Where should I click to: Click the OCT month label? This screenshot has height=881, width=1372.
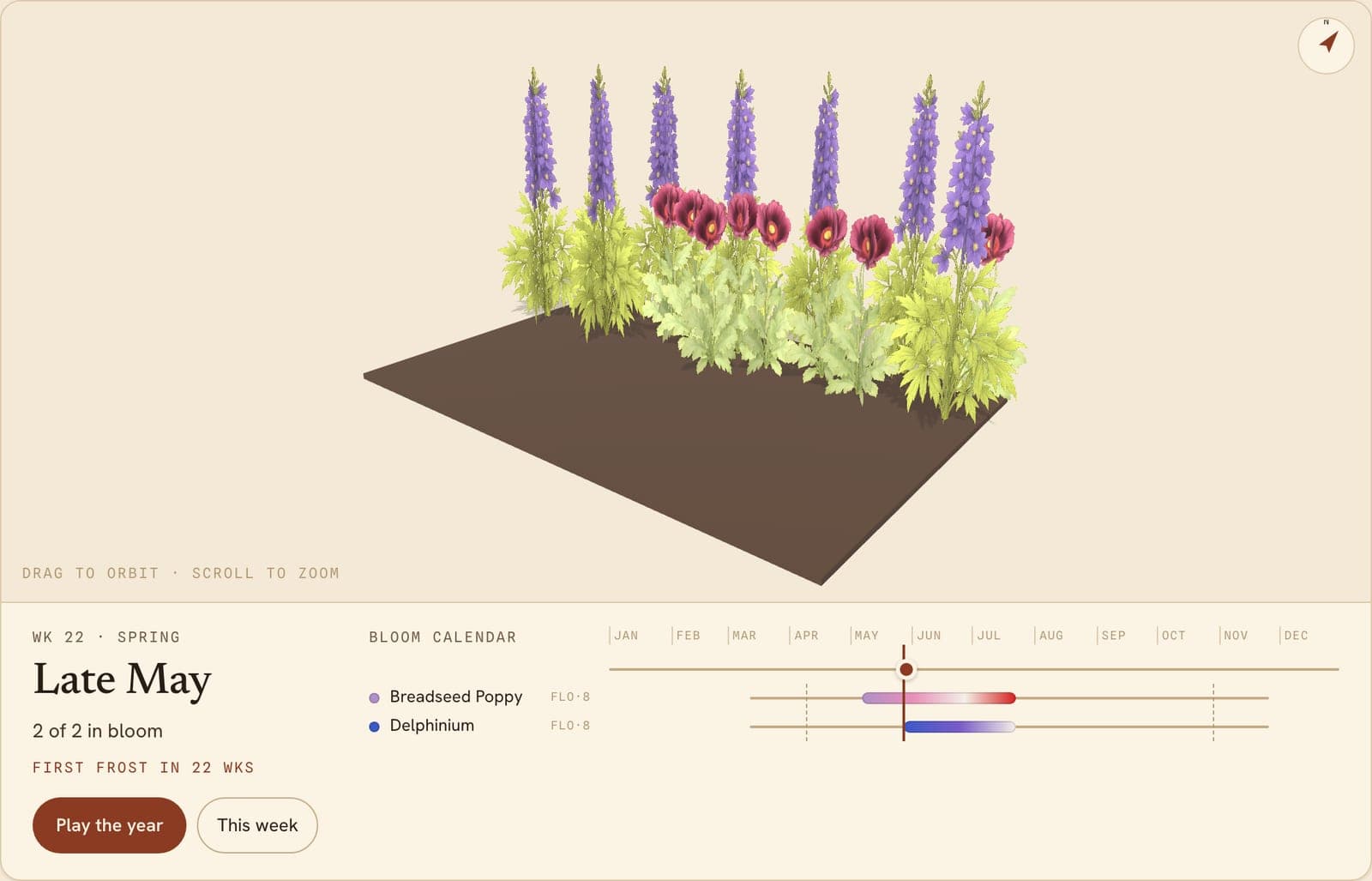[1173, 636]
